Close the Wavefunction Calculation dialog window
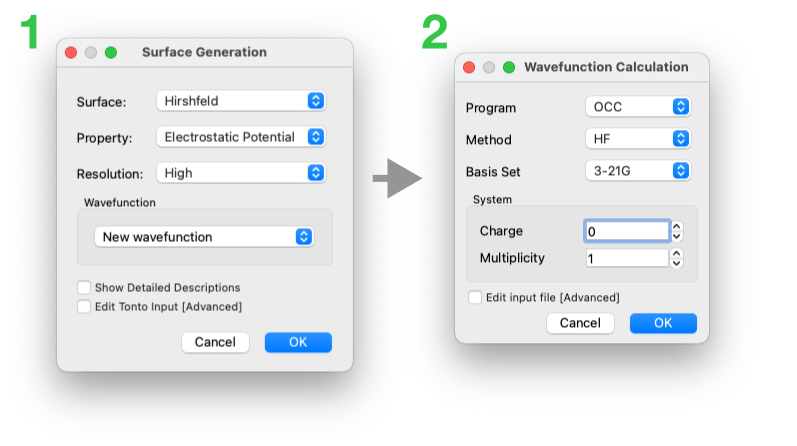797x446 pixels. click(469, 67)
